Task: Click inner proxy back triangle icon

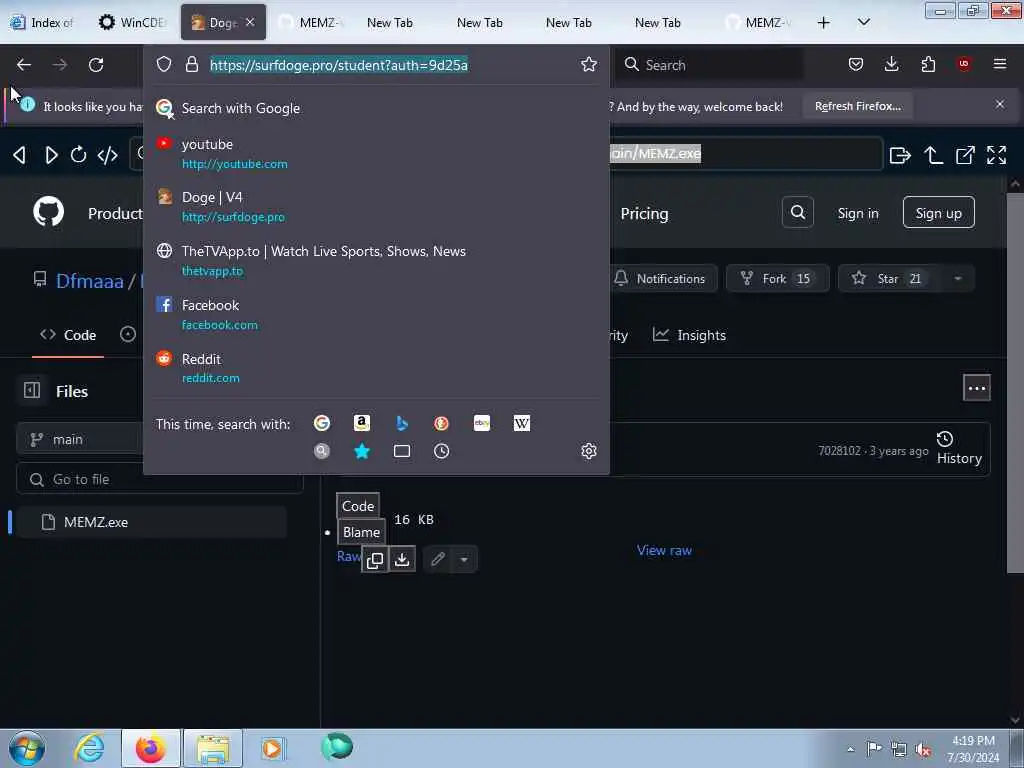Action: click(20, 155)
